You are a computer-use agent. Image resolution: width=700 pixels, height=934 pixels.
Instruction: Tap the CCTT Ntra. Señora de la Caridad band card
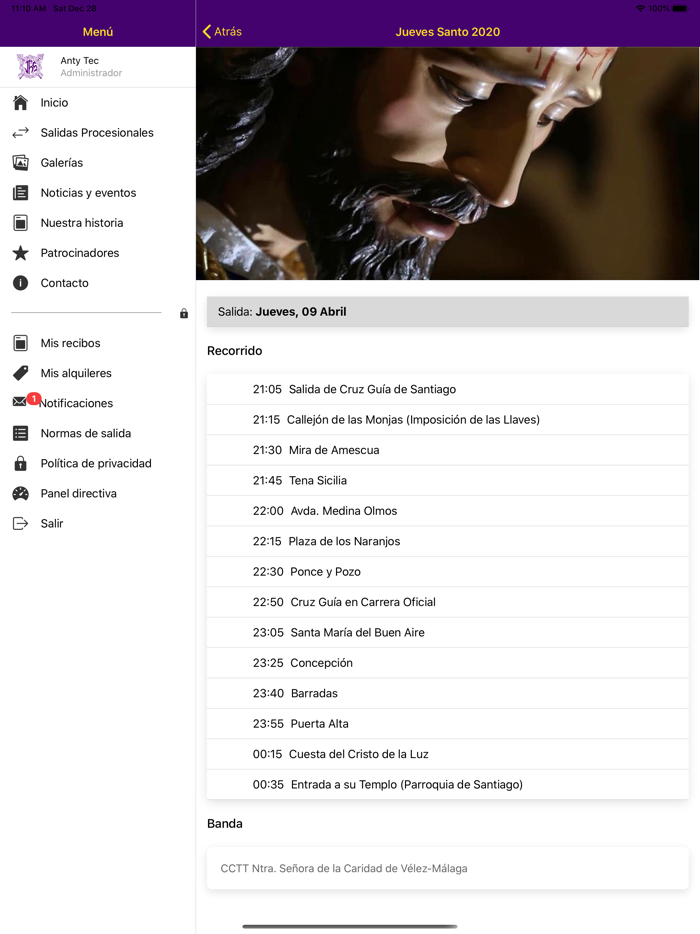point(448,868)
